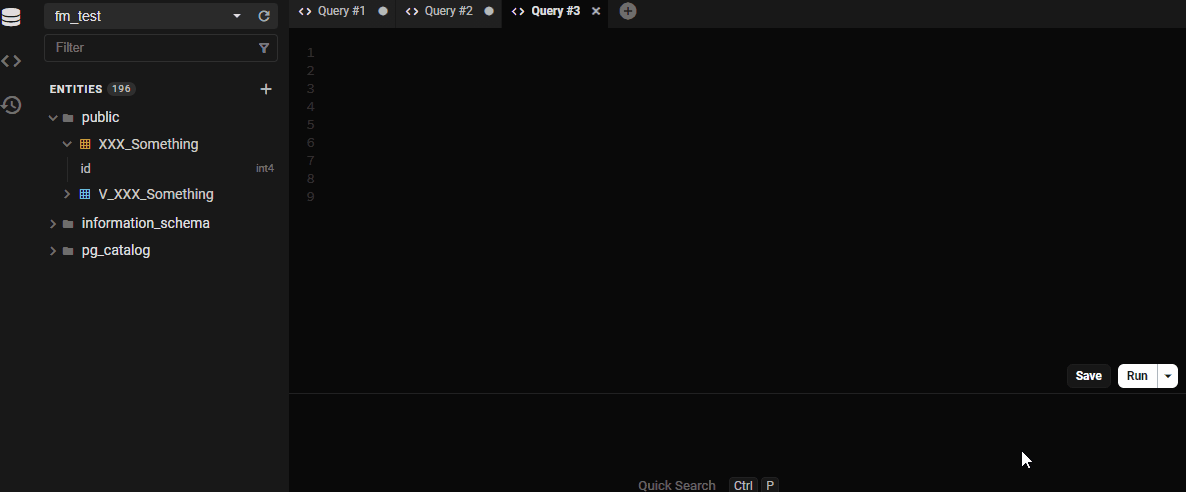The width and height of the screenshot is (1186, 492).
Task: Expand the V_XXX_Something view
Action: 67,195
